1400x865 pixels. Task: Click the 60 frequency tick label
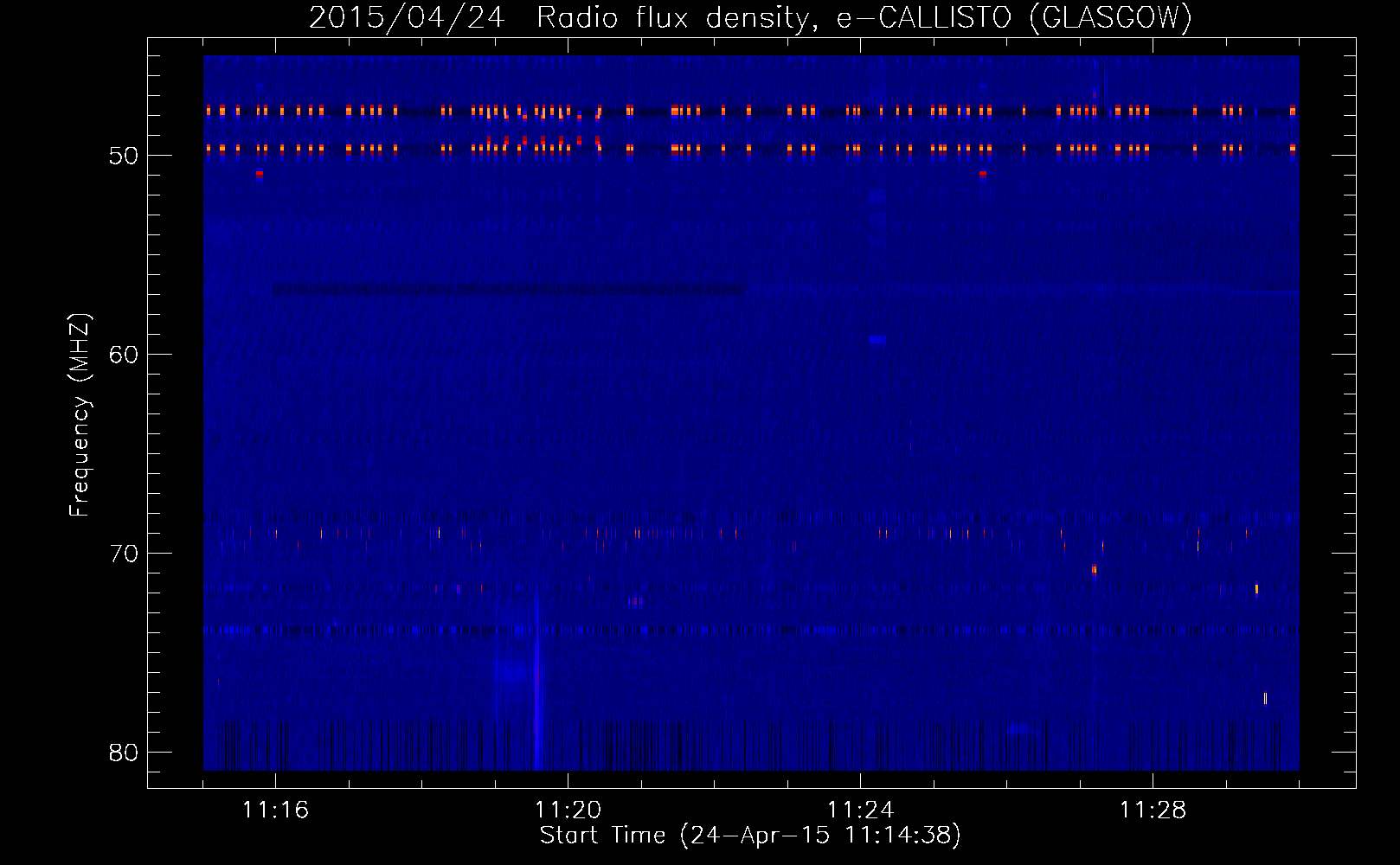click(124, 355)
